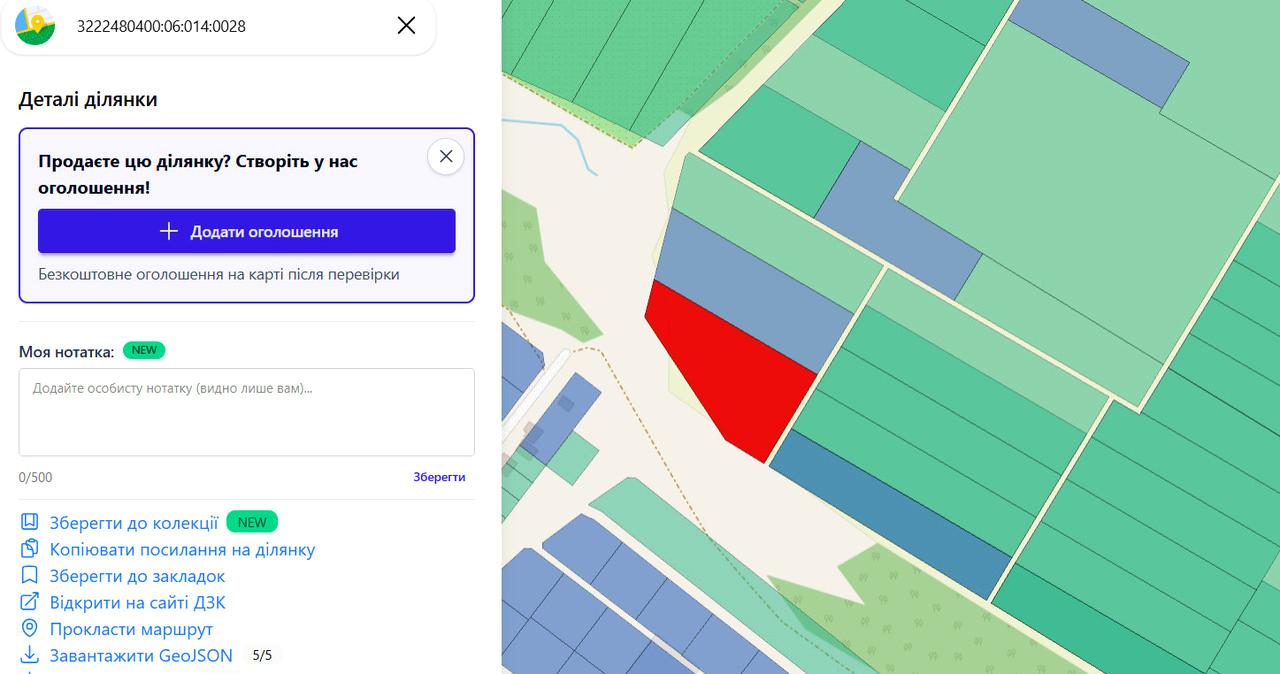Save the note with Зберегти
This screenshot has width=1280, height=674.
[440, 477]
